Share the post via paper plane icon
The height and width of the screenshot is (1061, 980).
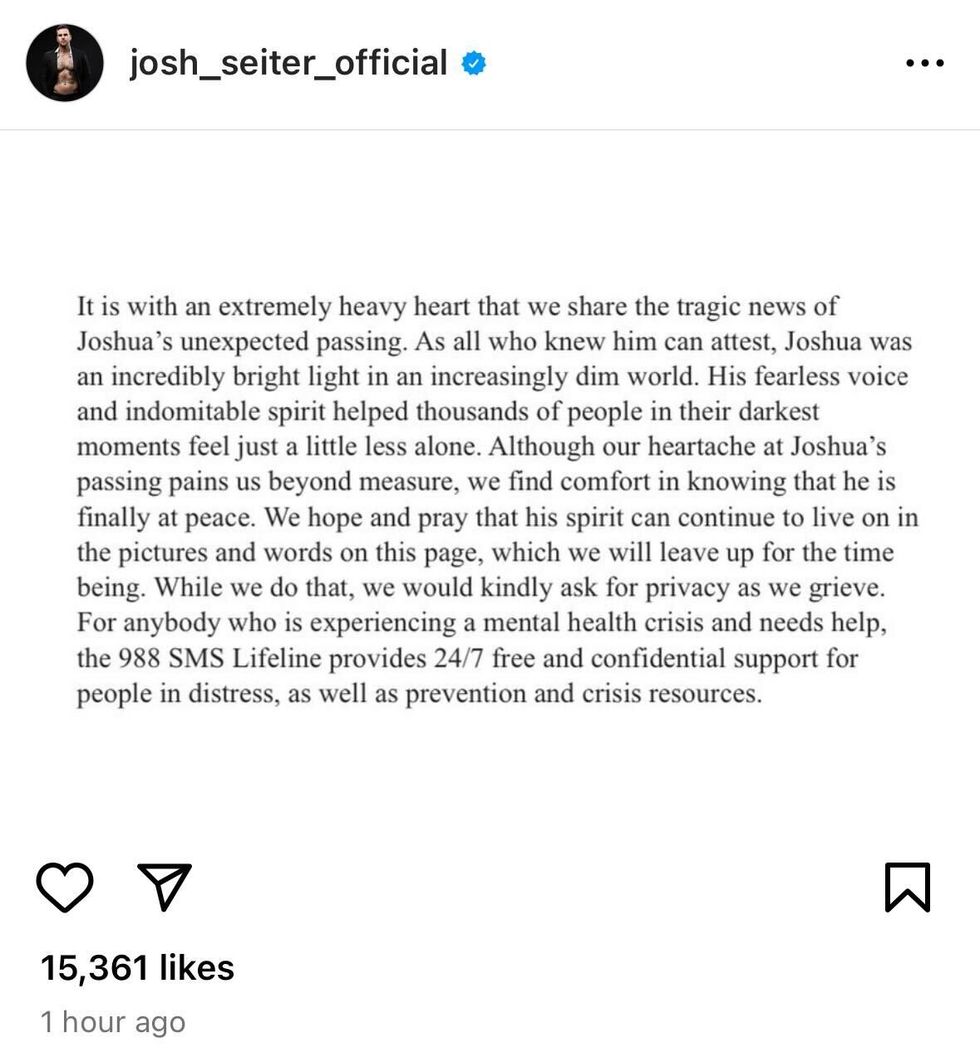(x=164, y=884)
